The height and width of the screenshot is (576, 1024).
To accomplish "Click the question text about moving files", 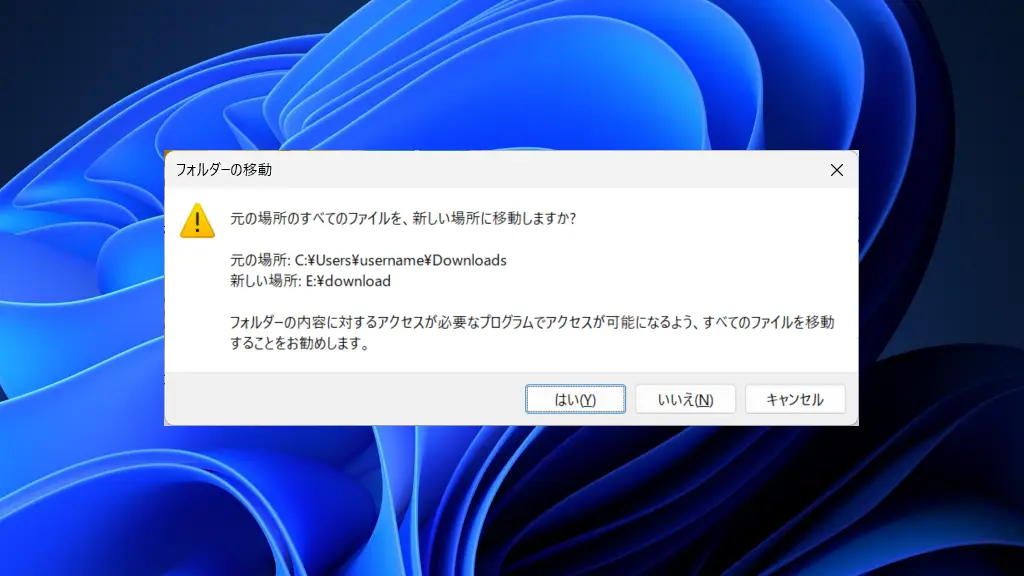I will pos(403,218).
